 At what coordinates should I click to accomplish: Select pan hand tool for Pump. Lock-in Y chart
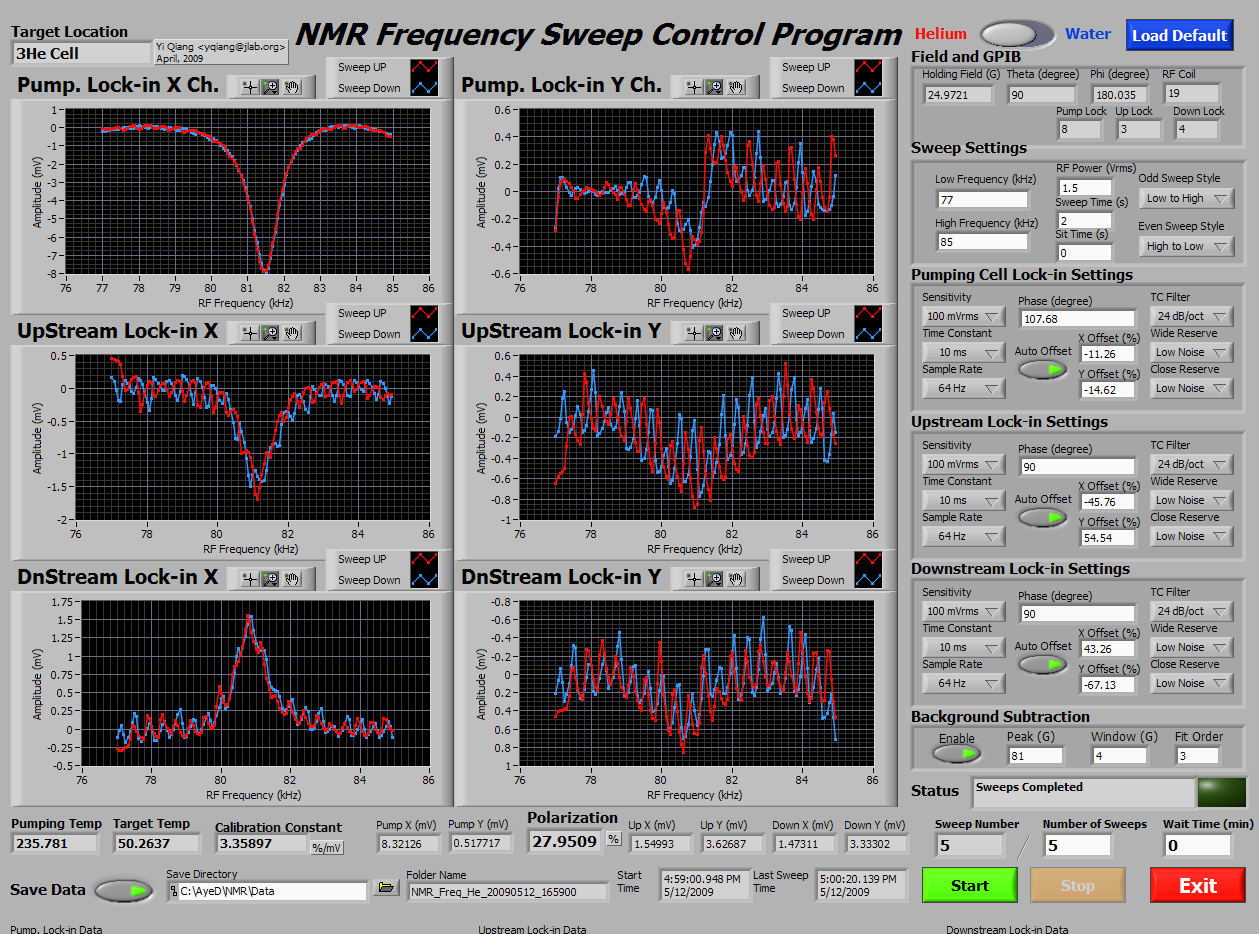(736, 87)
